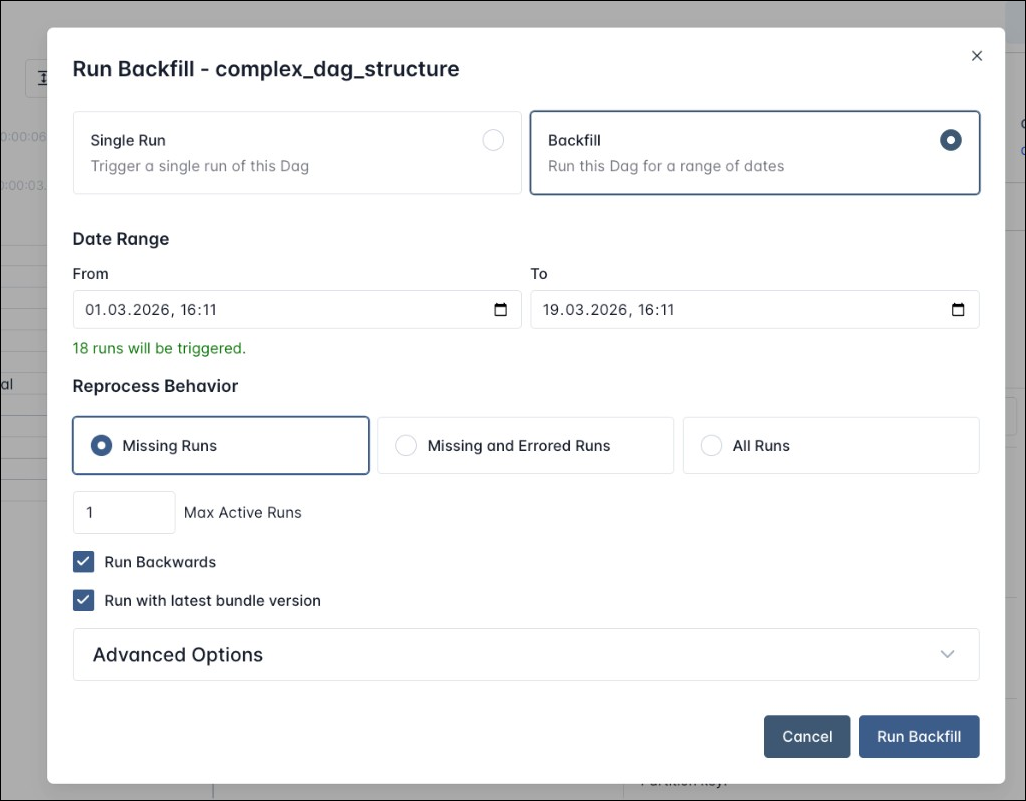This screenshot has width=1026, height=801.
Task: Switch to the Backfill mode card
Action: click(x=754, y=152)
